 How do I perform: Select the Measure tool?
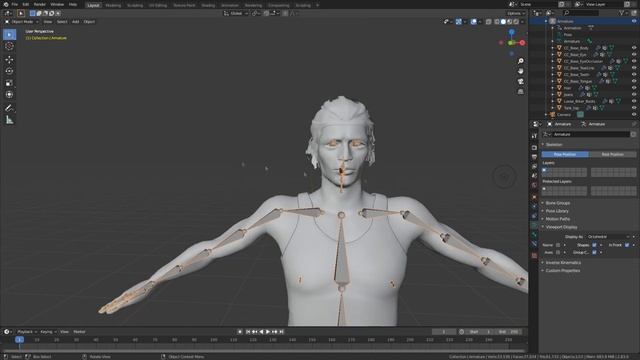pyautogui.click(x=9, y=120)
